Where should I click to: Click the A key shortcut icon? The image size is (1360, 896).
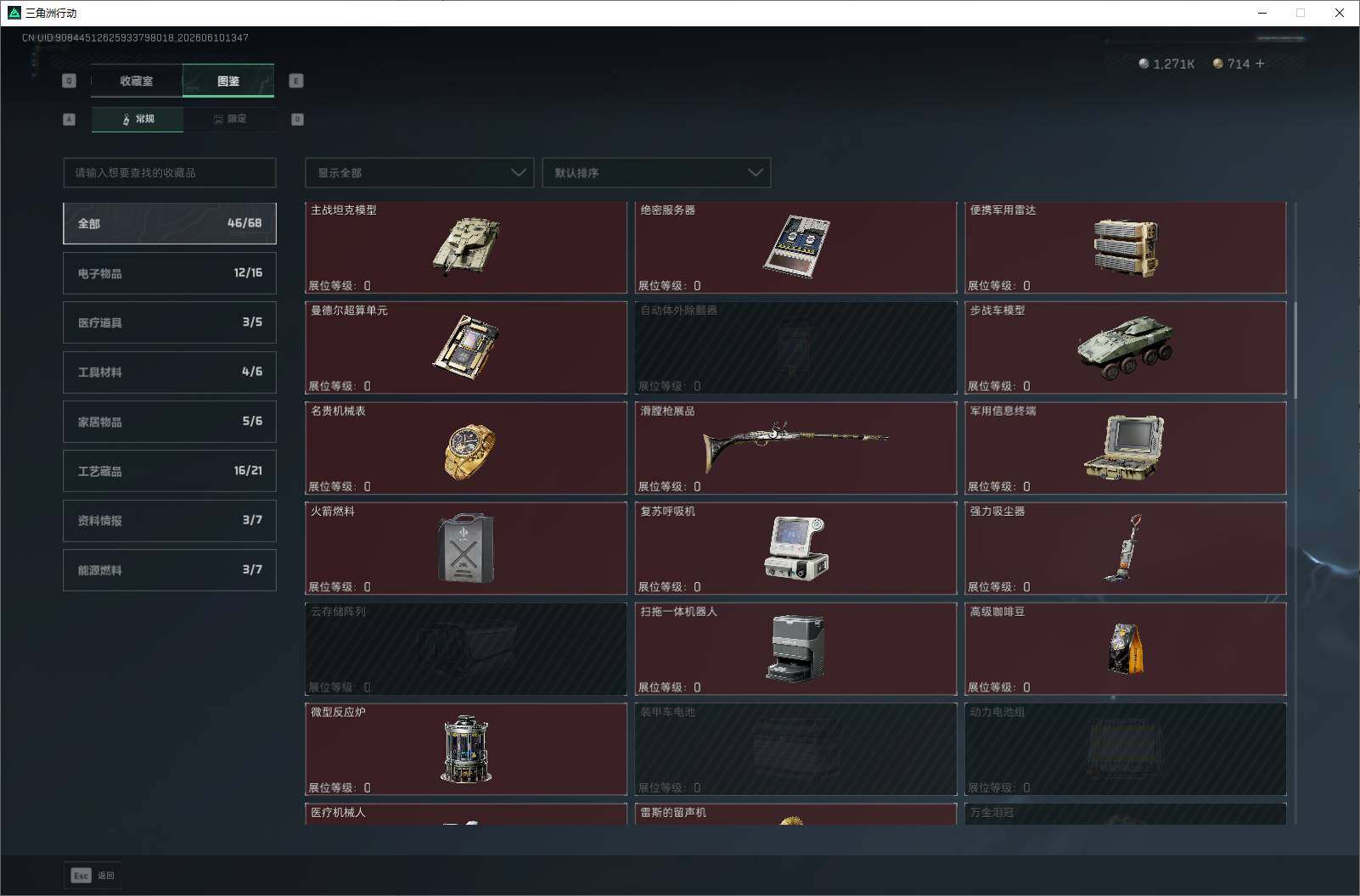click(70, 119)
